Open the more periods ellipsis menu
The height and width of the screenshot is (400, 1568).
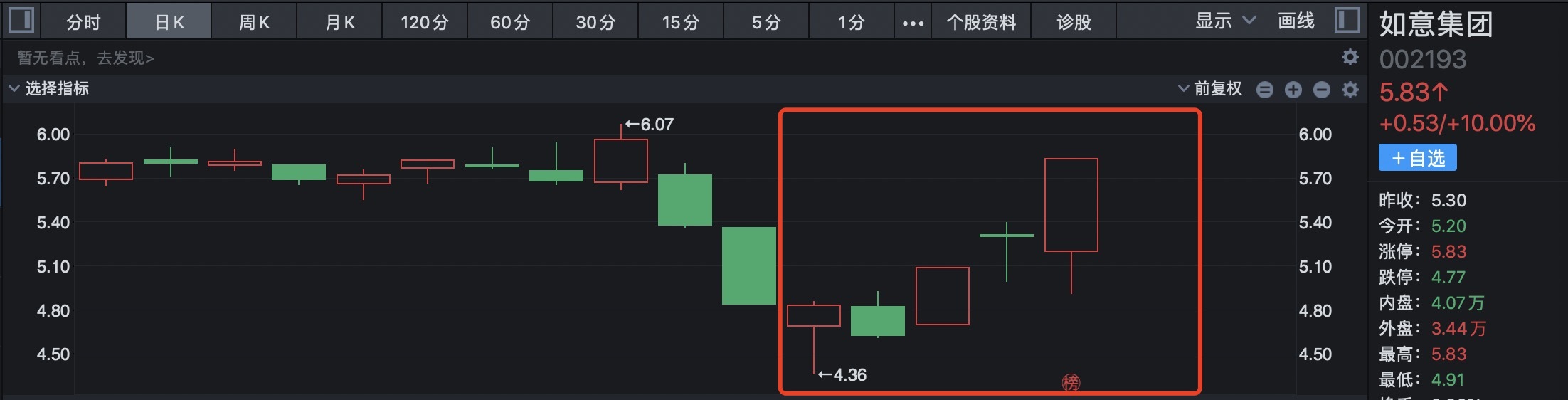point(913,23)
